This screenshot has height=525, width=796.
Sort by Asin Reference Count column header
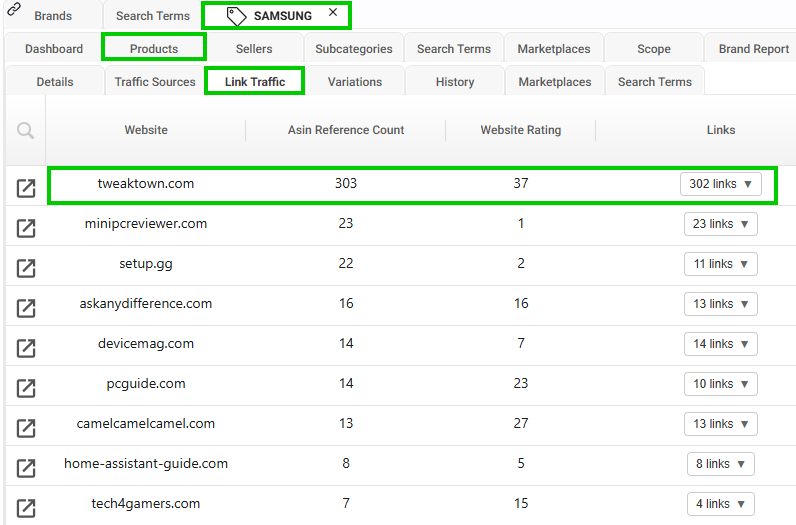[x=346, y=130]
